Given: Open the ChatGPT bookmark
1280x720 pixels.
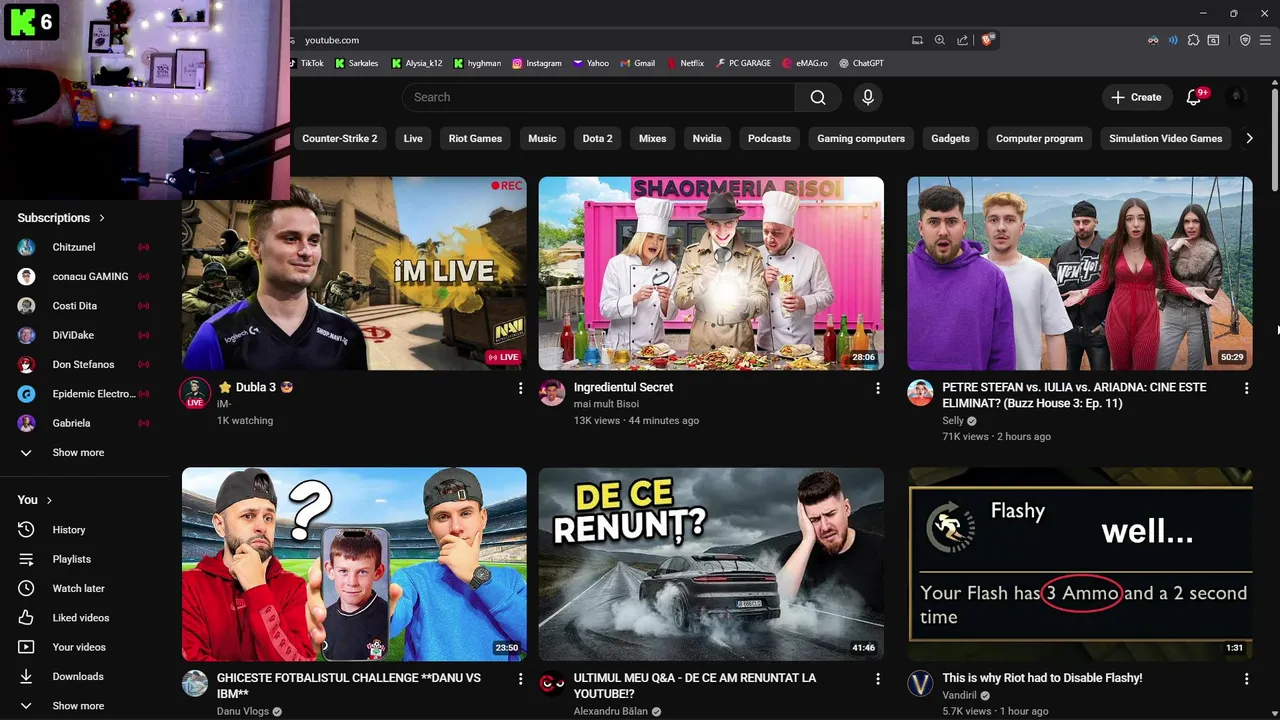Looking at the screenshot, I should [x=861, y=63].
